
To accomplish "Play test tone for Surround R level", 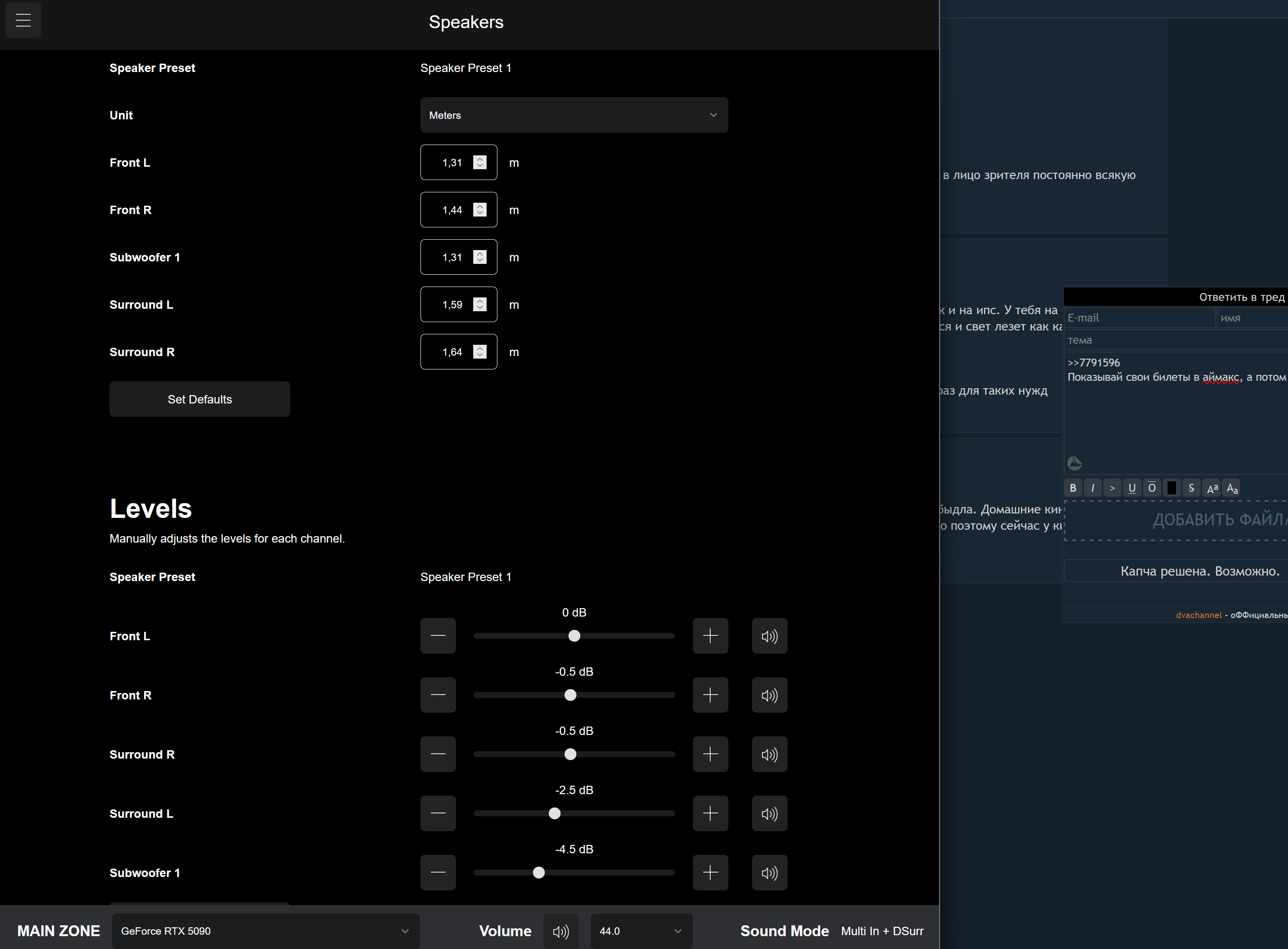I will click(769, 754).
